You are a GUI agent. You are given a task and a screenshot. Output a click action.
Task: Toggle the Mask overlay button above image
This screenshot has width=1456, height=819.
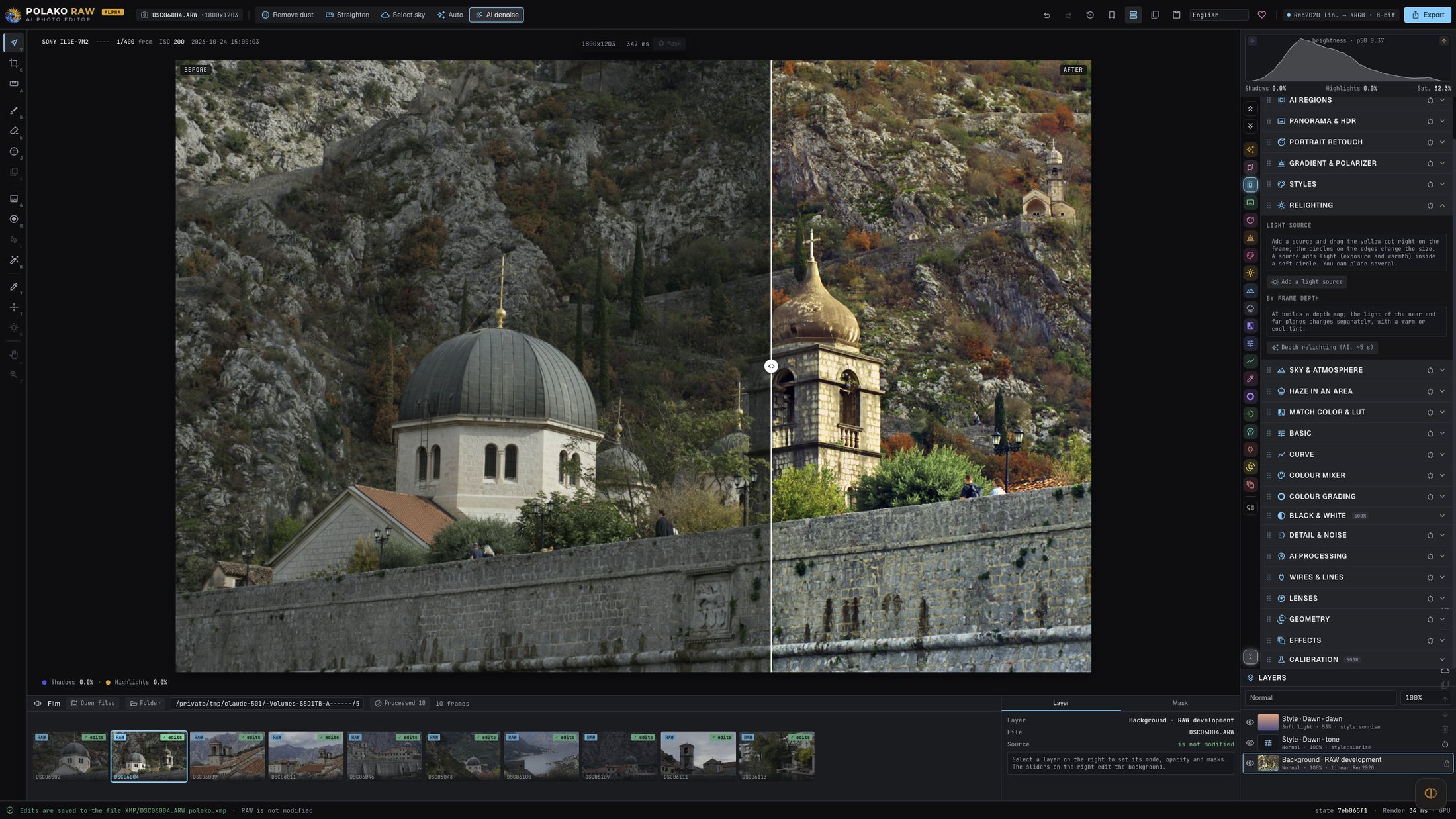pos(669,44)
